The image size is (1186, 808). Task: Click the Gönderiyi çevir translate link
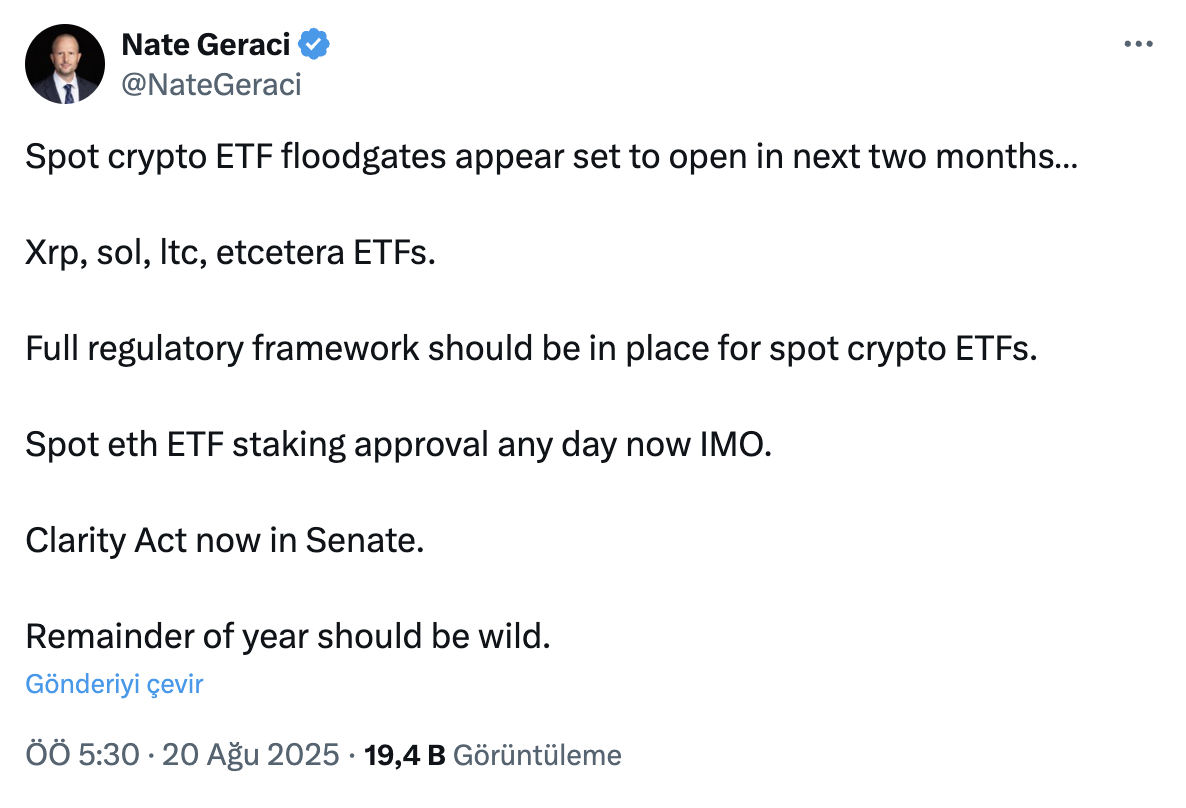coord(114,684)
